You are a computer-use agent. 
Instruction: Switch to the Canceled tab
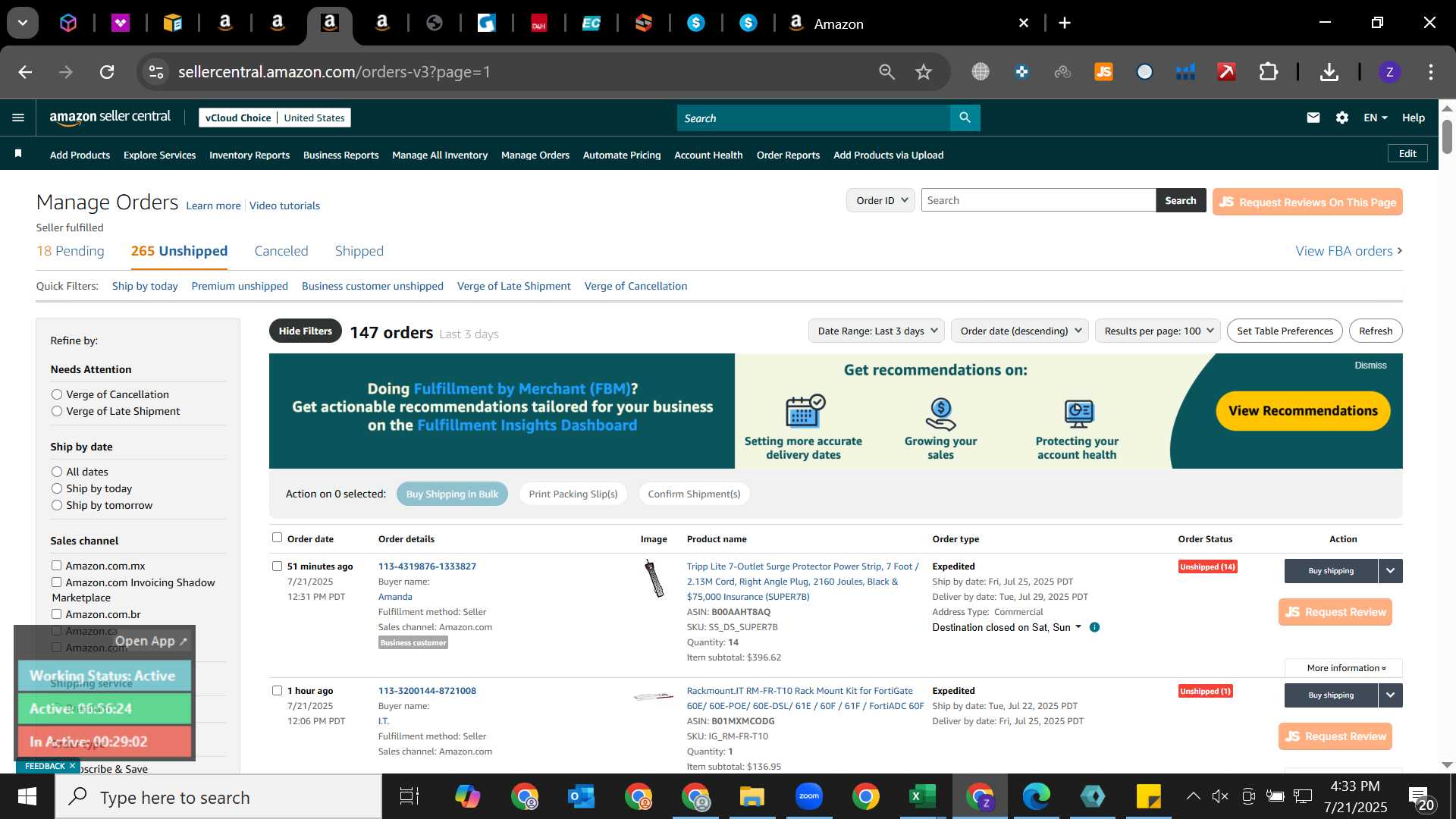pyautogui.click(x=281, y=251)
